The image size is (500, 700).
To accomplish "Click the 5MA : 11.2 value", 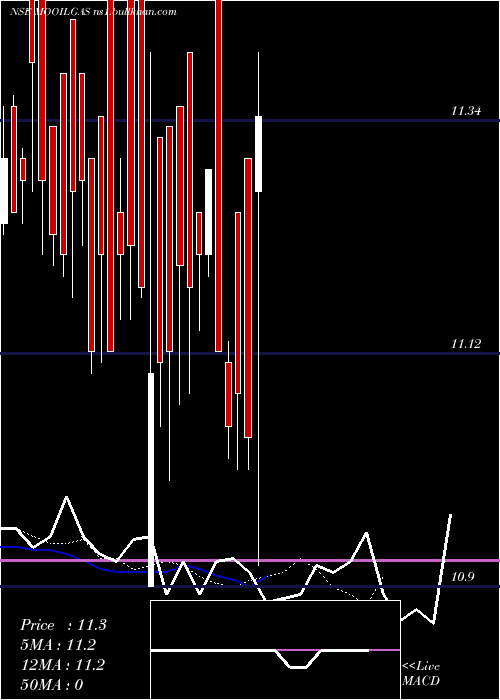I will pyautogui.click(x=59, y=645).
